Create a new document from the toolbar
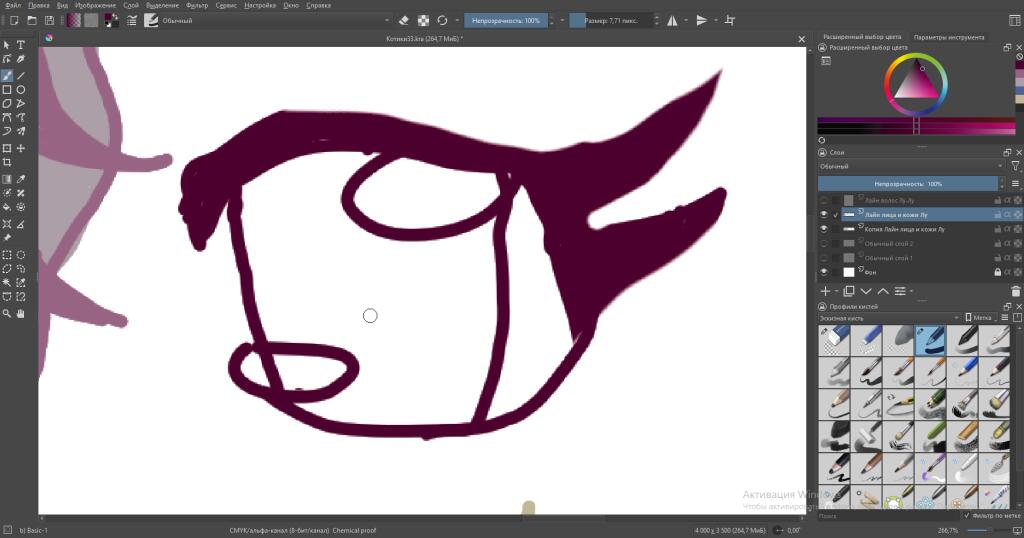This screenshot has height=538, width=1024. (x=14, y=21)
